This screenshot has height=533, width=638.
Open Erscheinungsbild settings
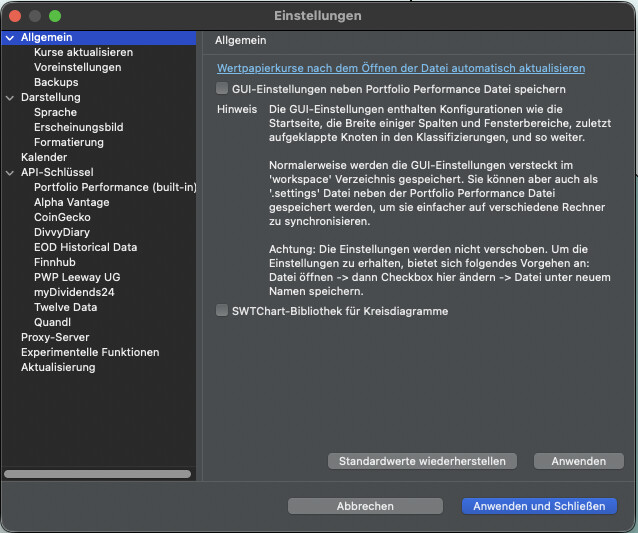coord(78,128)
